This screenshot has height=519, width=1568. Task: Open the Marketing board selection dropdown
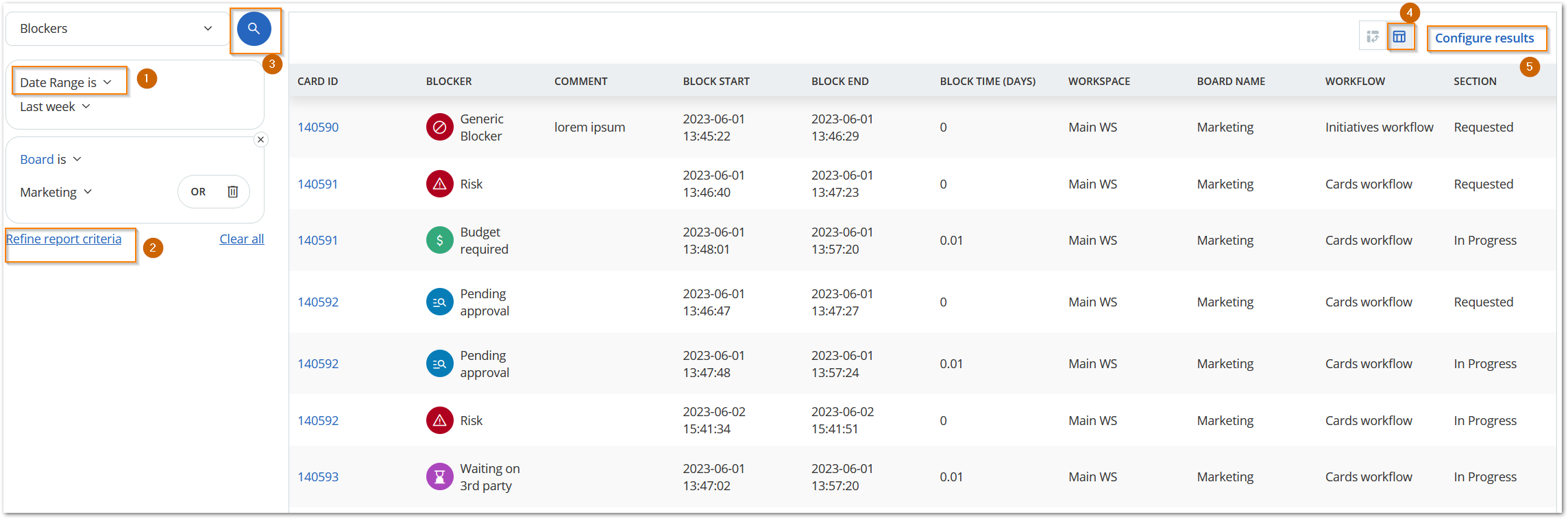coord(55,192)
